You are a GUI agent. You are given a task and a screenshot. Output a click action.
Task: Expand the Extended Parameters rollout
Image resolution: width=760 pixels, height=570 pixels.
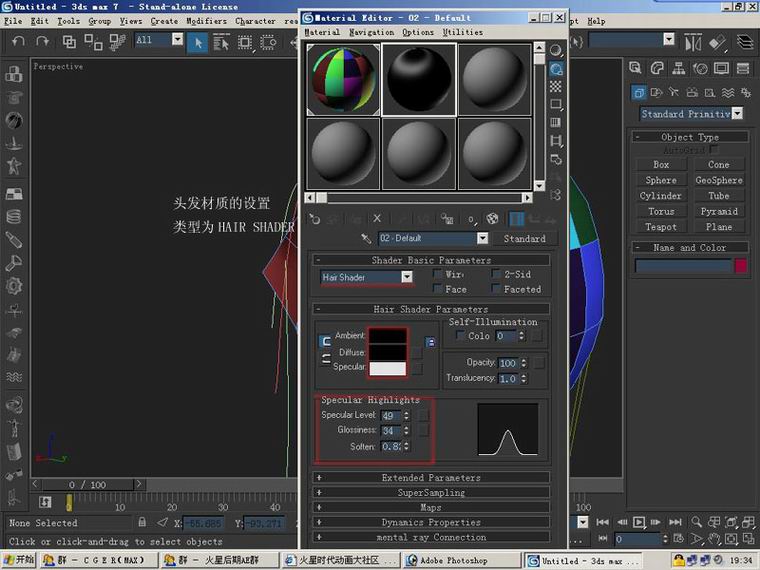431,477
